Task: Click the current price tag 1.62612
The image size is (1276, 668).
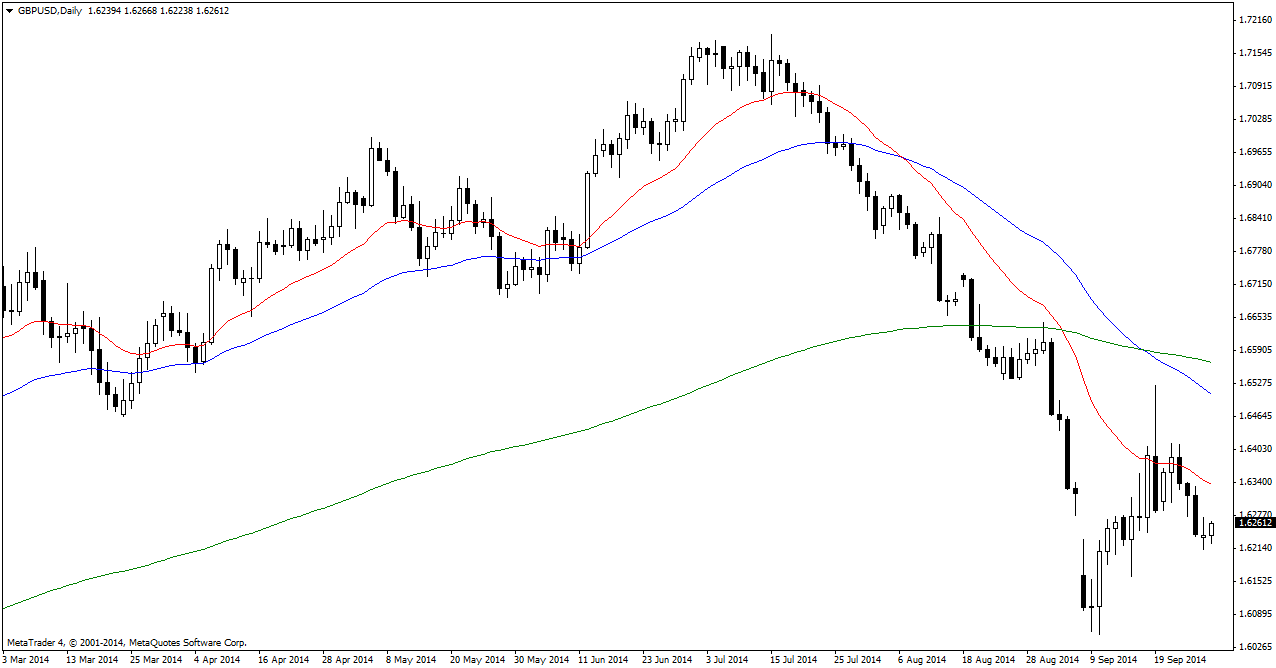Action: (1255, 523)
